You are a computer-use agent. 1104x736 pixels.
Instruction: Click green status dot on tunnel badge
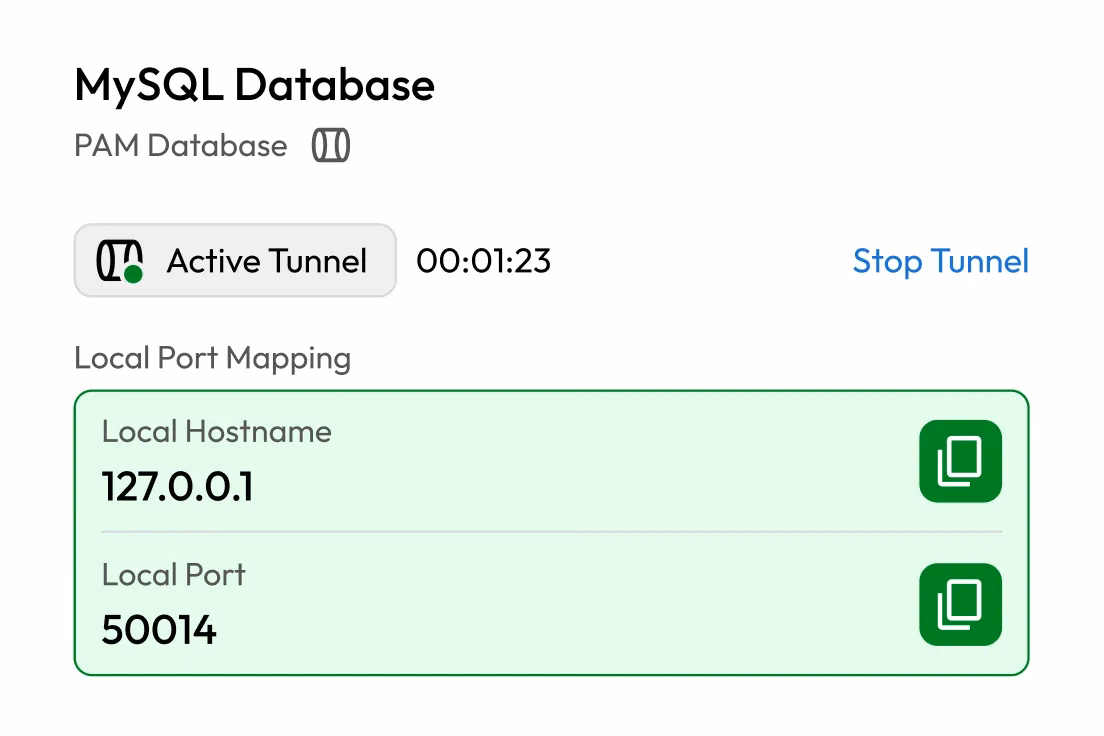coord(133,273)
